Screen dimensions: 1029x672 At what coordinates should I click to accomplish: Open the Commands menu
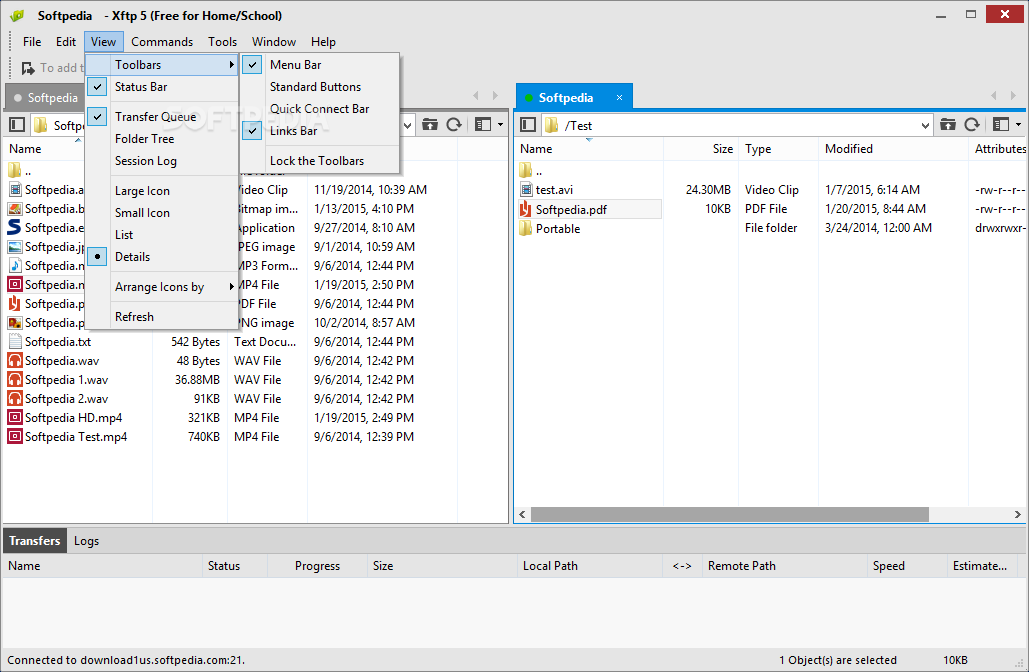(162, 41)
